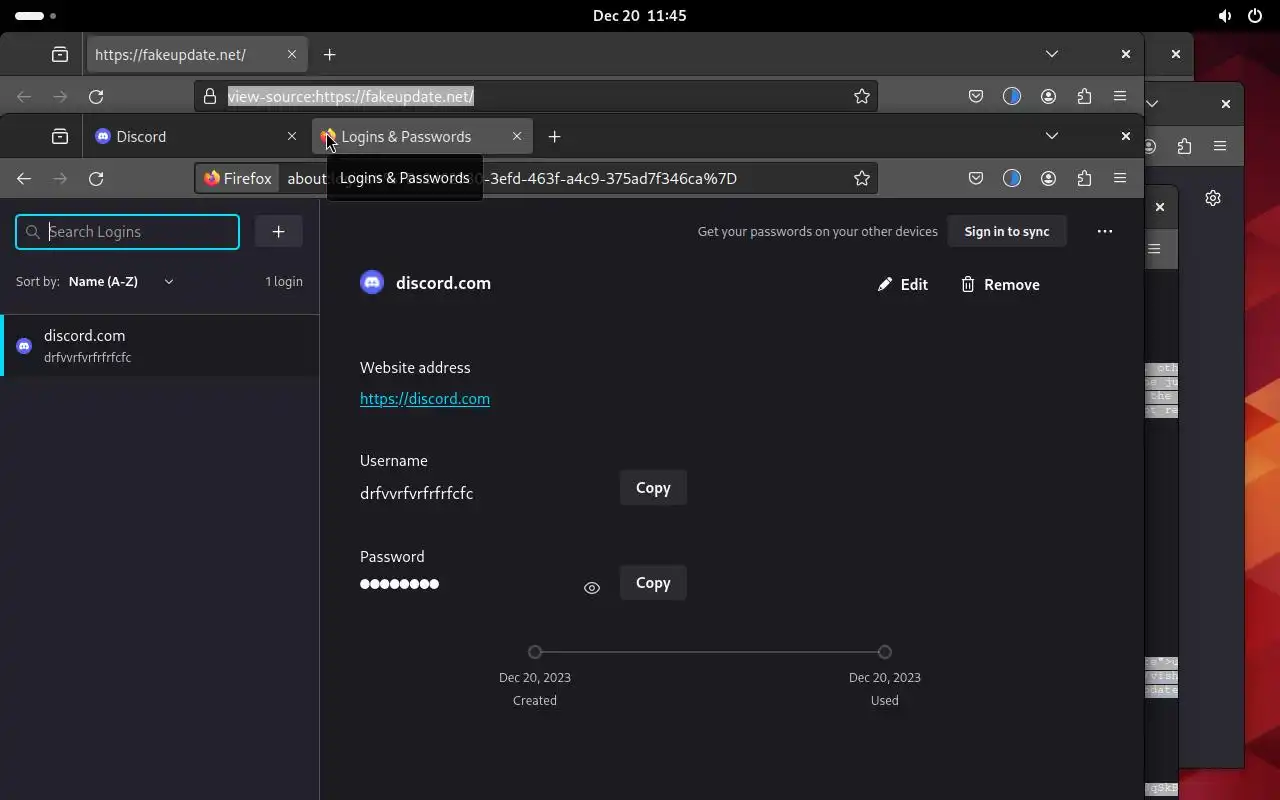Viewport: 1280px width, 800px height.
Task: Reload the fakeupdate.net view-source page
Action: [x=96, y=96]
